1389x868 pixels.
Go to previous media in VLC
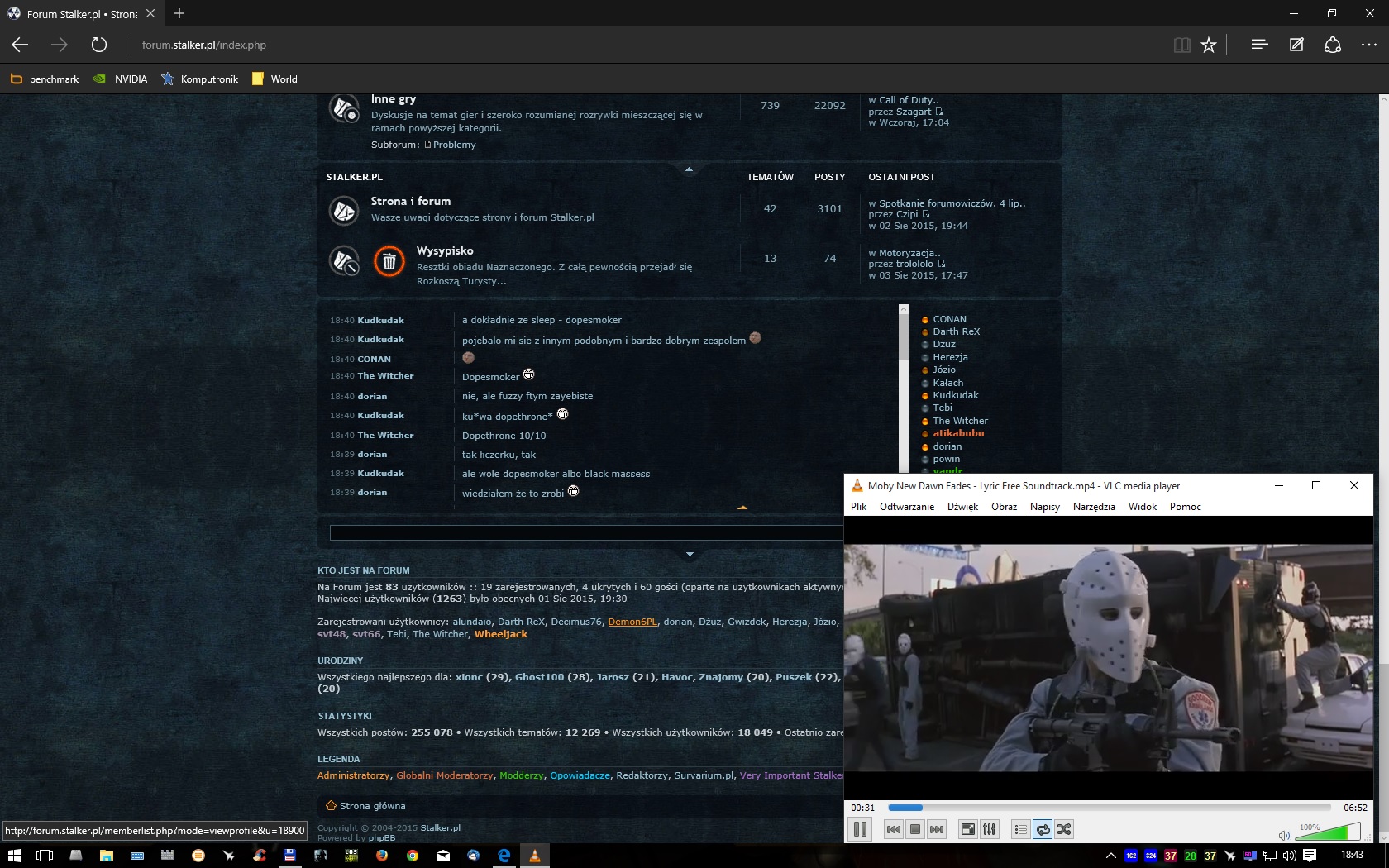(894, 829)
